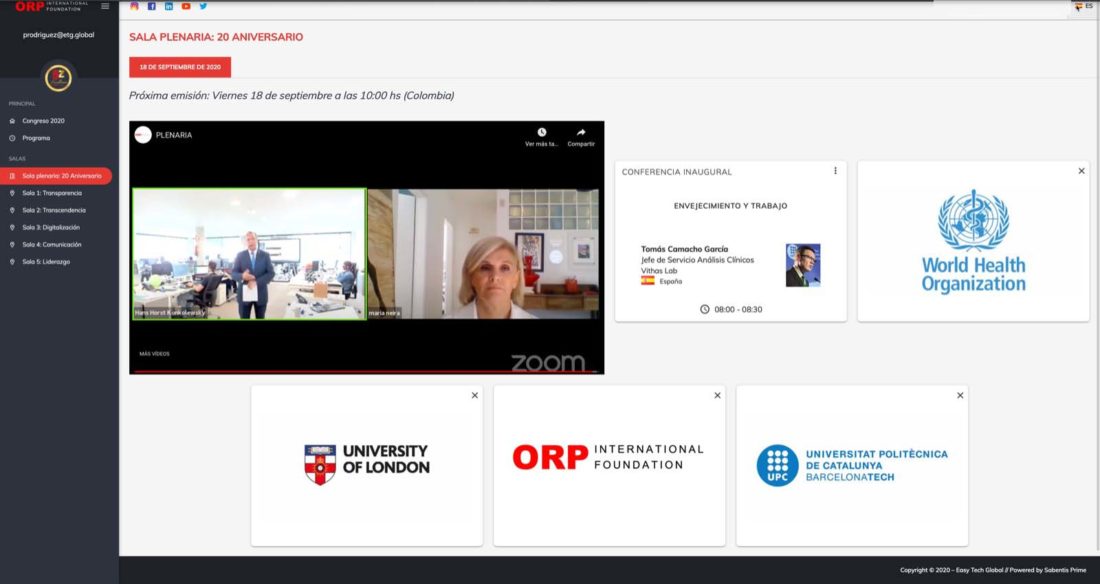This screenshot has width=1100, height=584.
Task: Select Sala plenaria: 20 Aniversario
Action: 56,176
